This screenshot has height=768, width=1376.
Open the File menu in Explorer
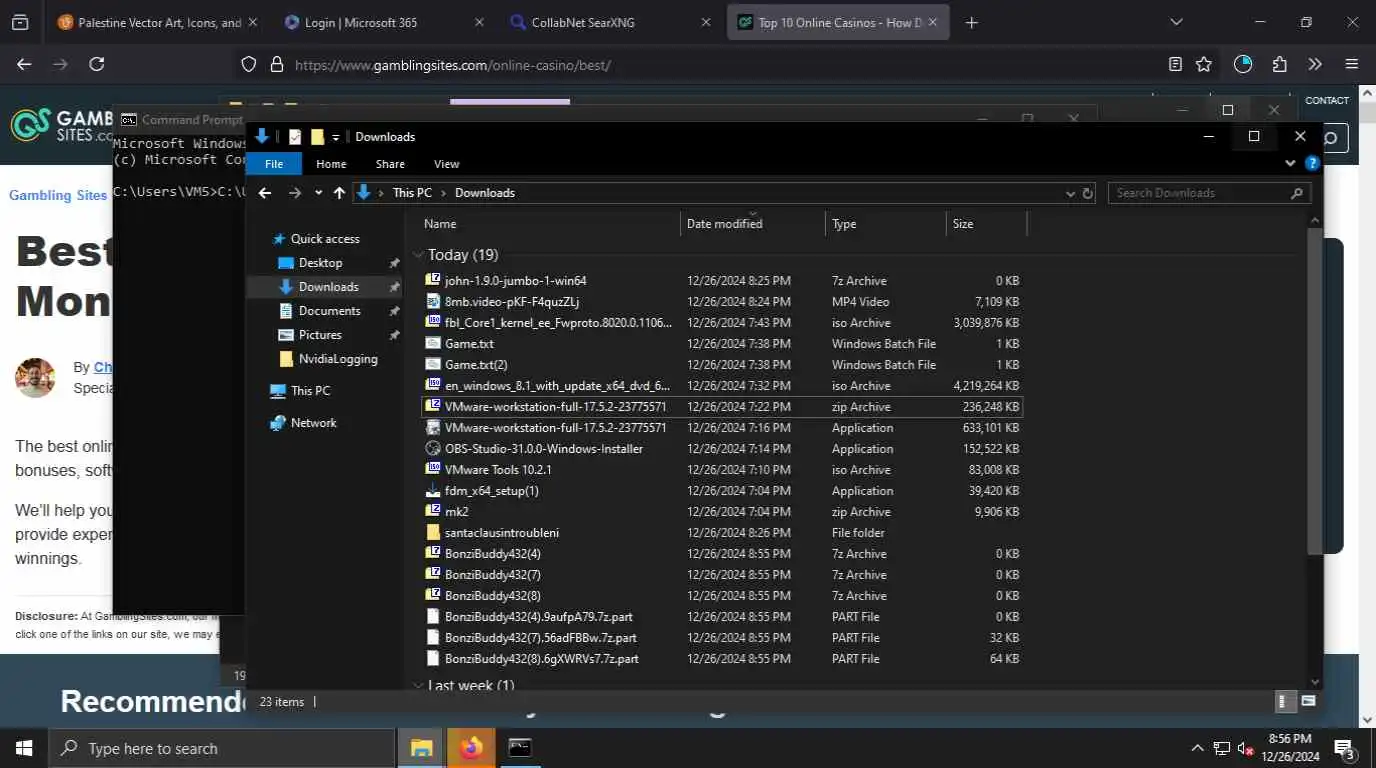pyautogui.click(x=274, y=164)
